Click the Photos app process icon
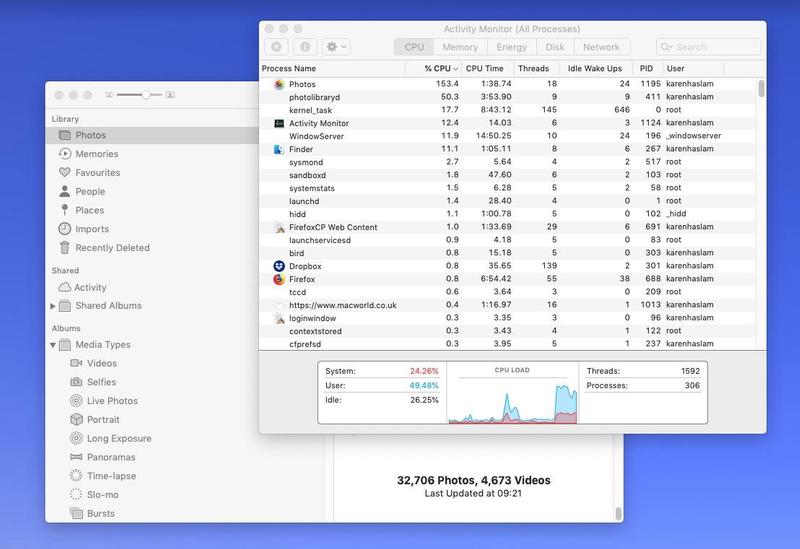 [279, 84]
